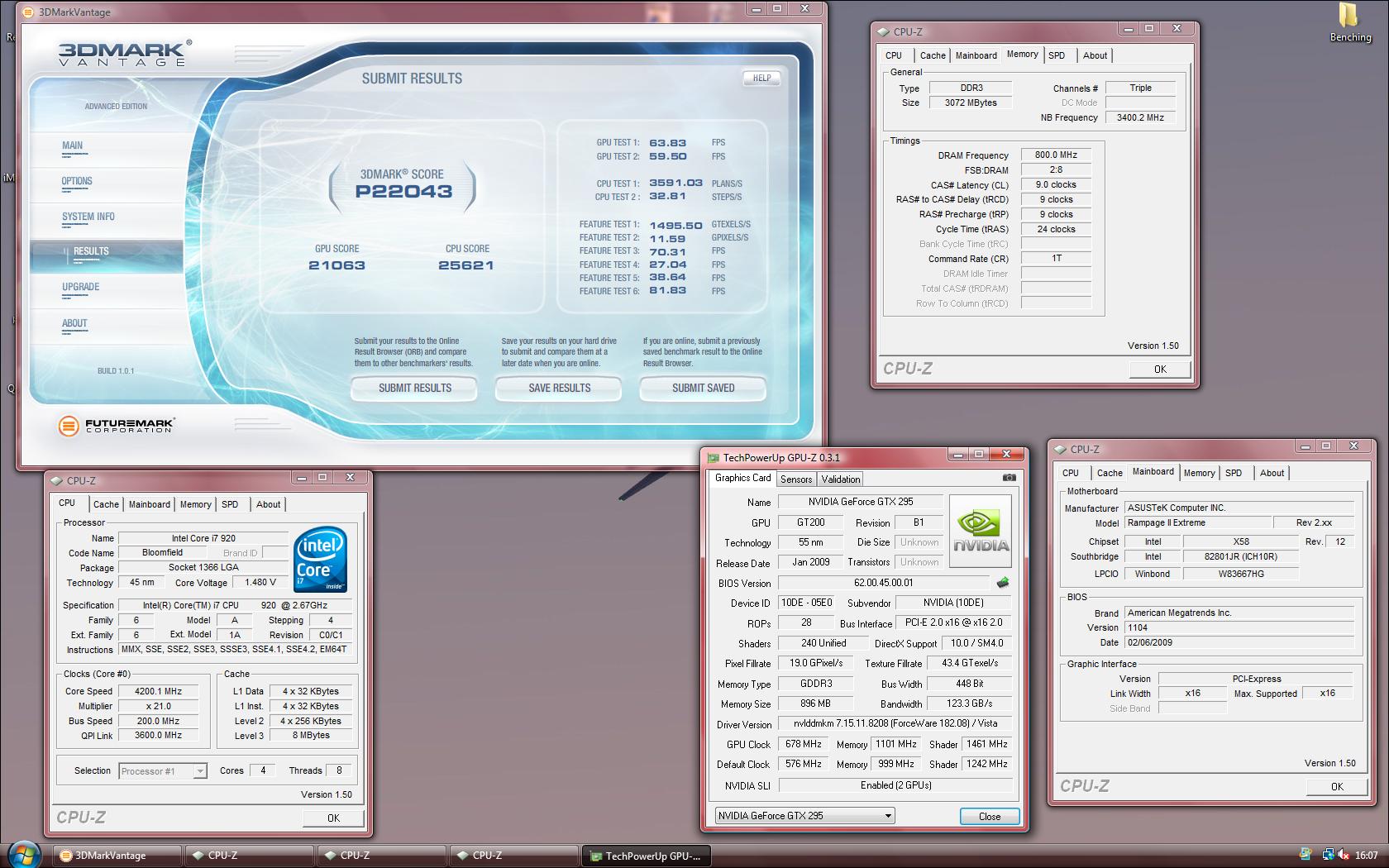This screenshot has height=868, width=1389.
Task: Switch to Sensors tab in GPU-Z
Action: 796,479
